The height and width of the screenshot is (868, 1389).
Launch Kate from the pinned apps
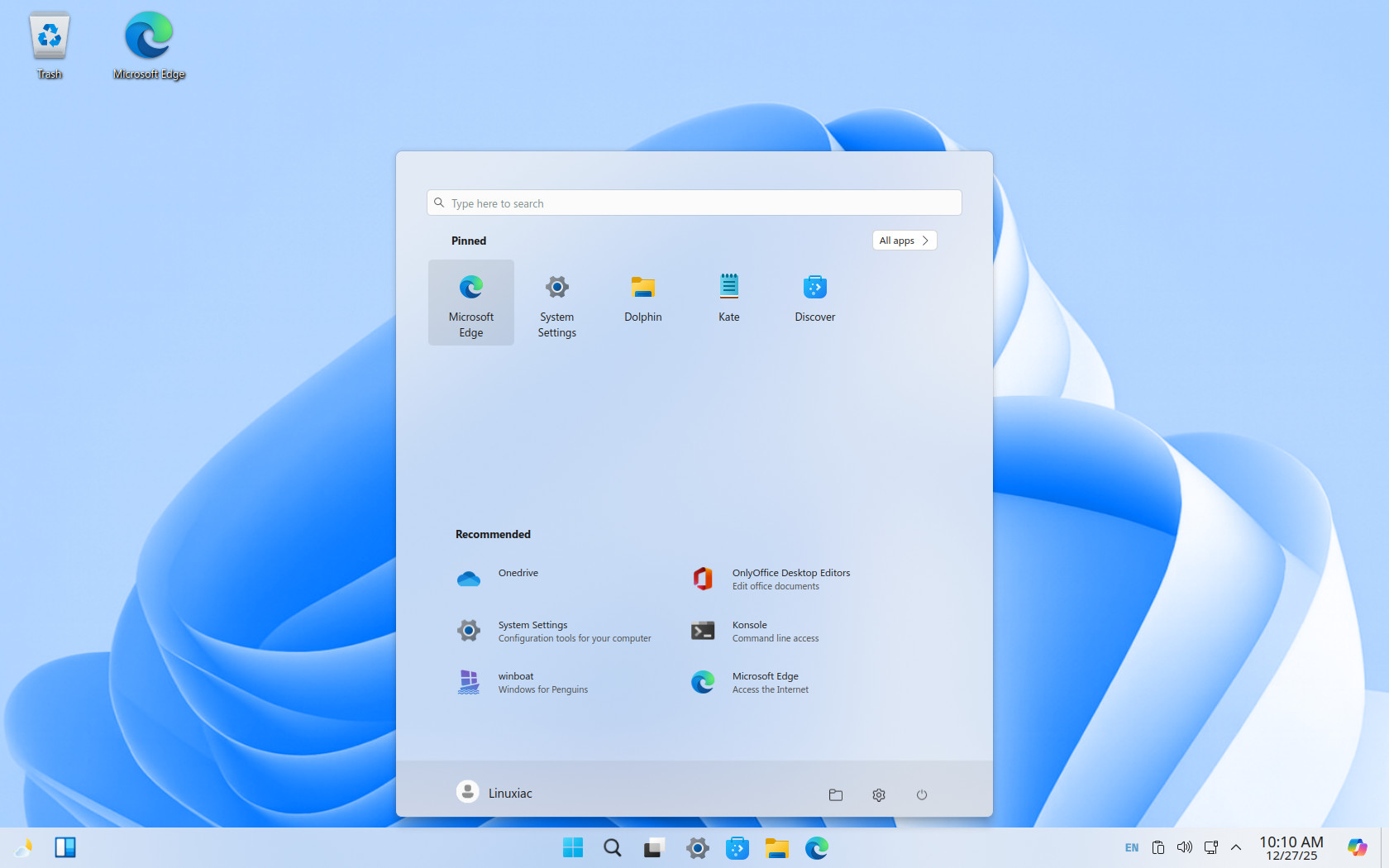(728, 301)
